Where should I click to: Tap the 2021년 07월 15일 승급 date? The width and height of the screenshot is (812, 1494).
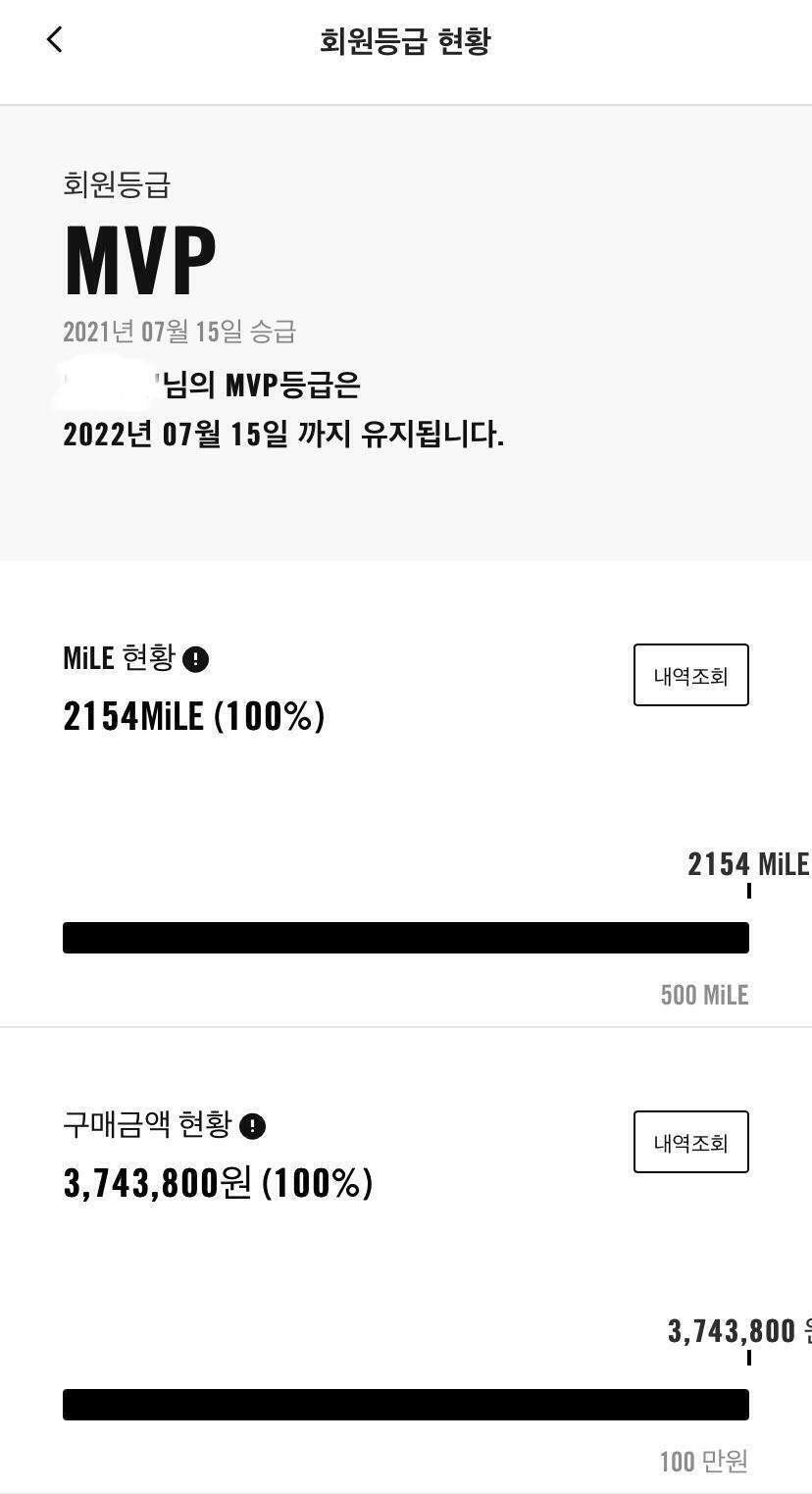pos(179,332)
